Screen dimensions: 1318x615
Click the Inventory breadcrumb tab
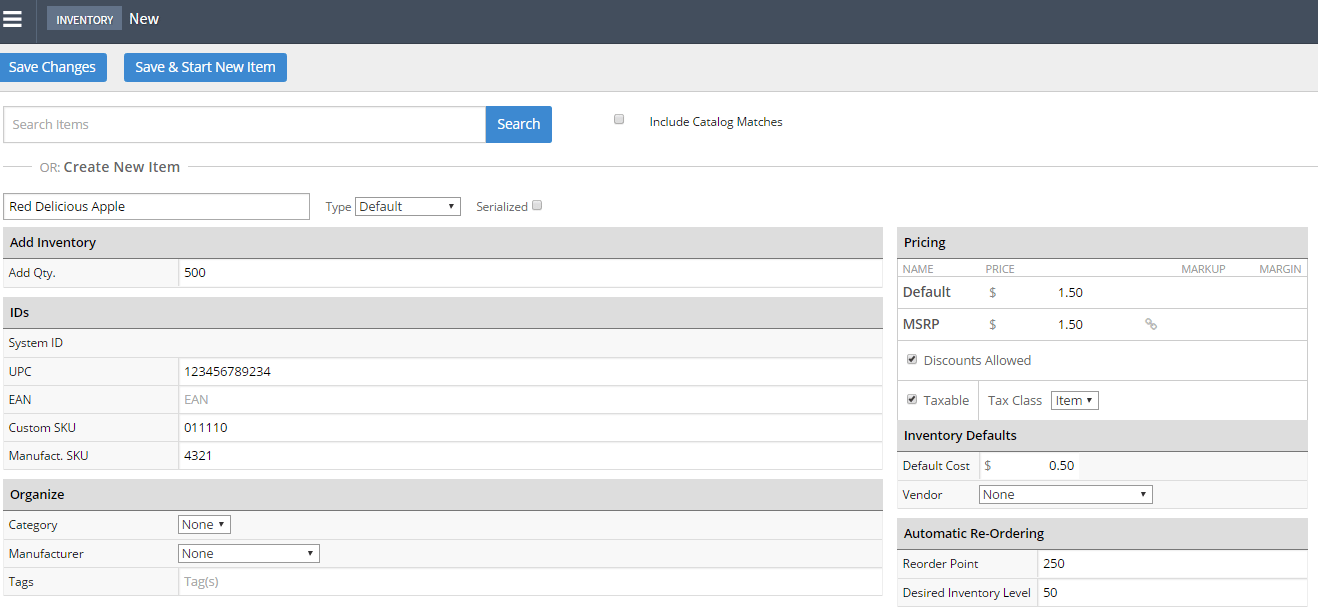(84, 19)
